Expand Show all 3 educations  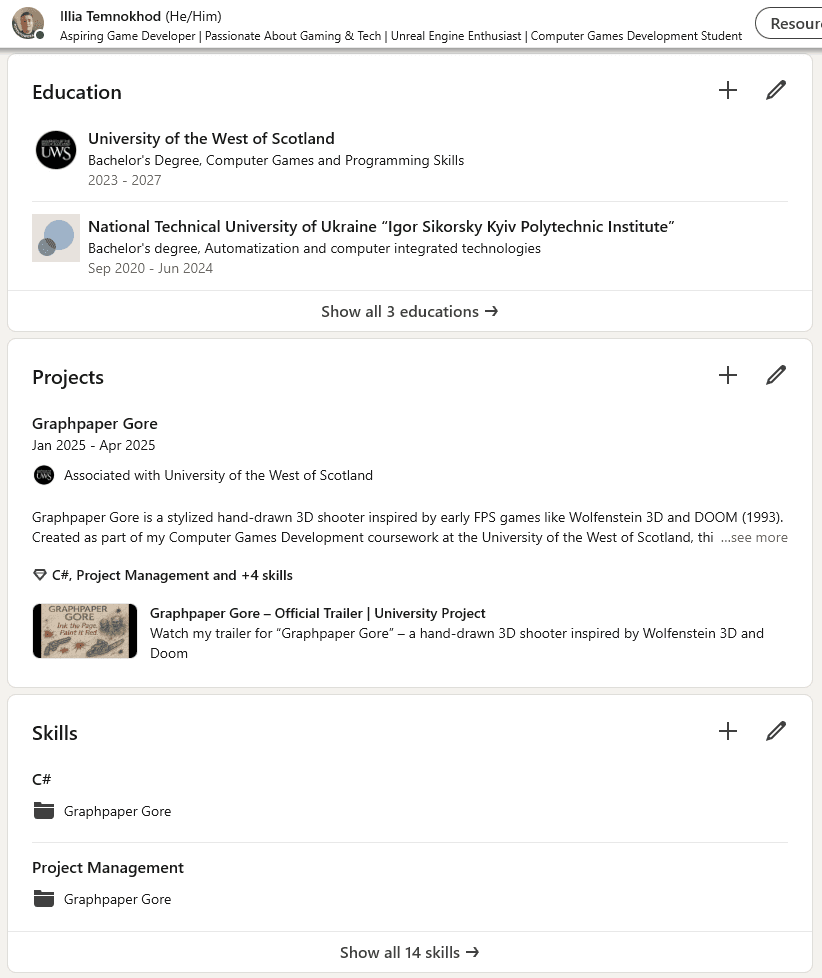click(x=409, y=311)
